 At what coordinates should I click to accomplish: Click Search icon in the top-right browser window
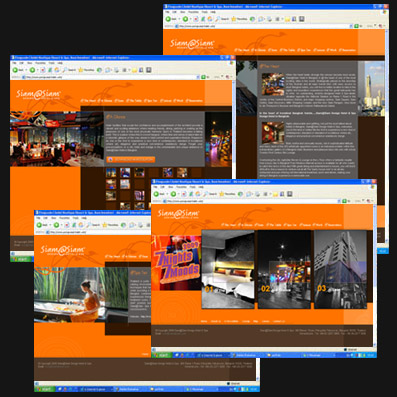tap(217, 19)
